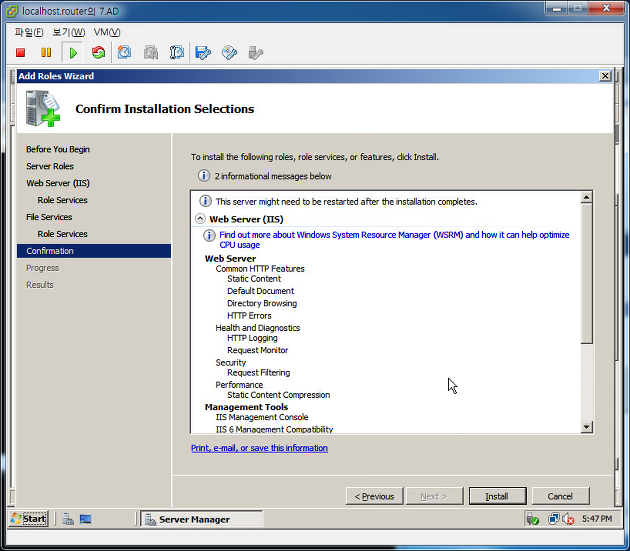Click the muted volume tray icon
The height and width of the screenshot is (551, 630).
point(568,519)
